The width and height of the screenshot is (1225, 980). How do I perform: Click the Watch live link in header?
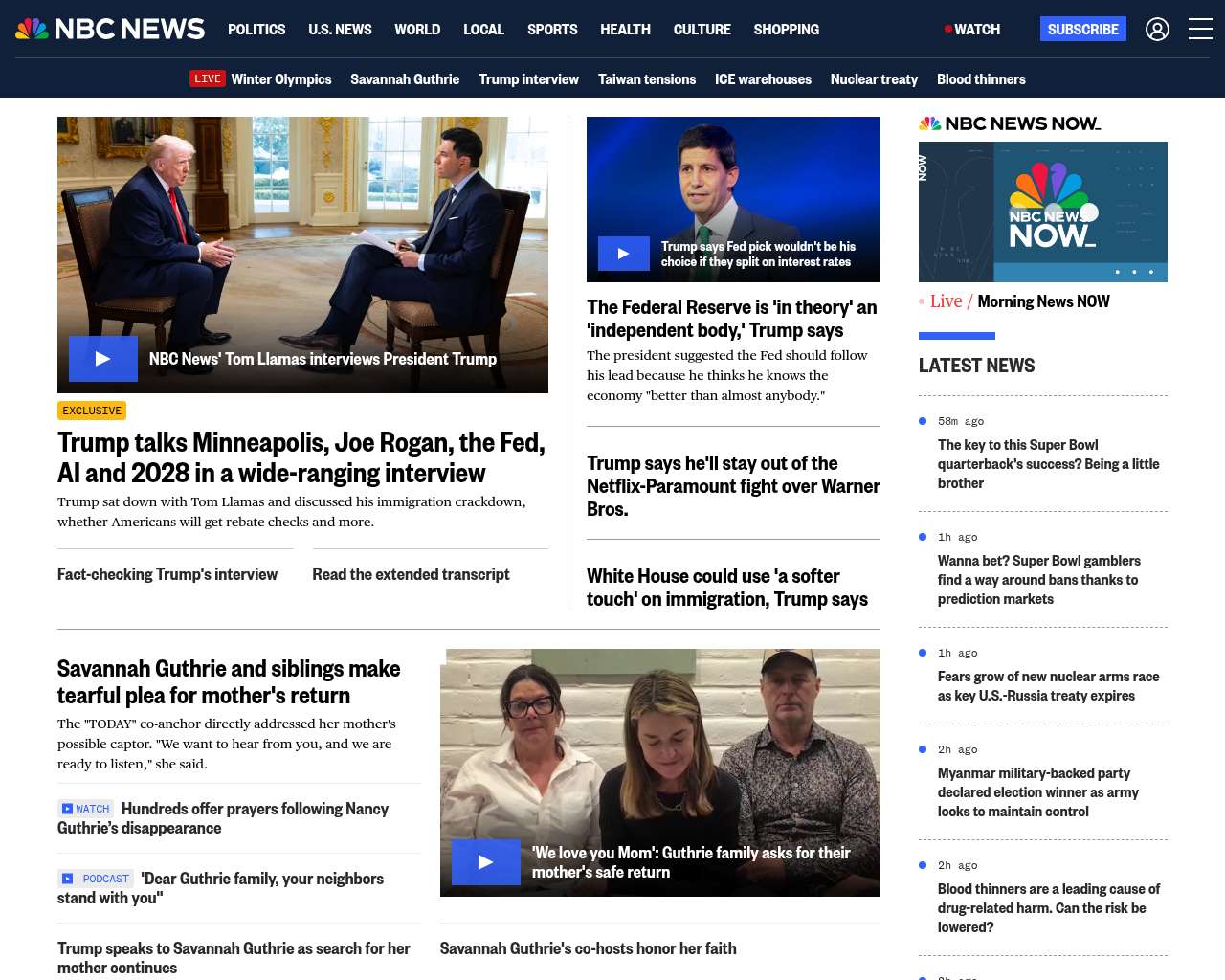(972, 30)
